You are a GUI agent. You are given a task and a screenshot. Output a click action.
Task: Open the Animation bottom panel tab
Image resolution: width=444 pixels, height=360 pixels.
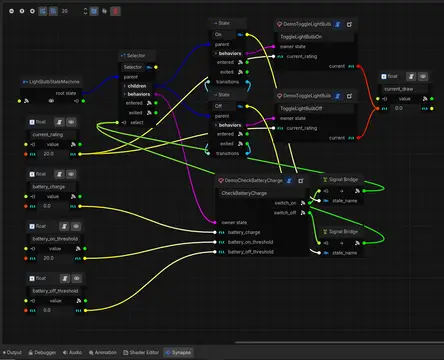[x=103, y=352]
